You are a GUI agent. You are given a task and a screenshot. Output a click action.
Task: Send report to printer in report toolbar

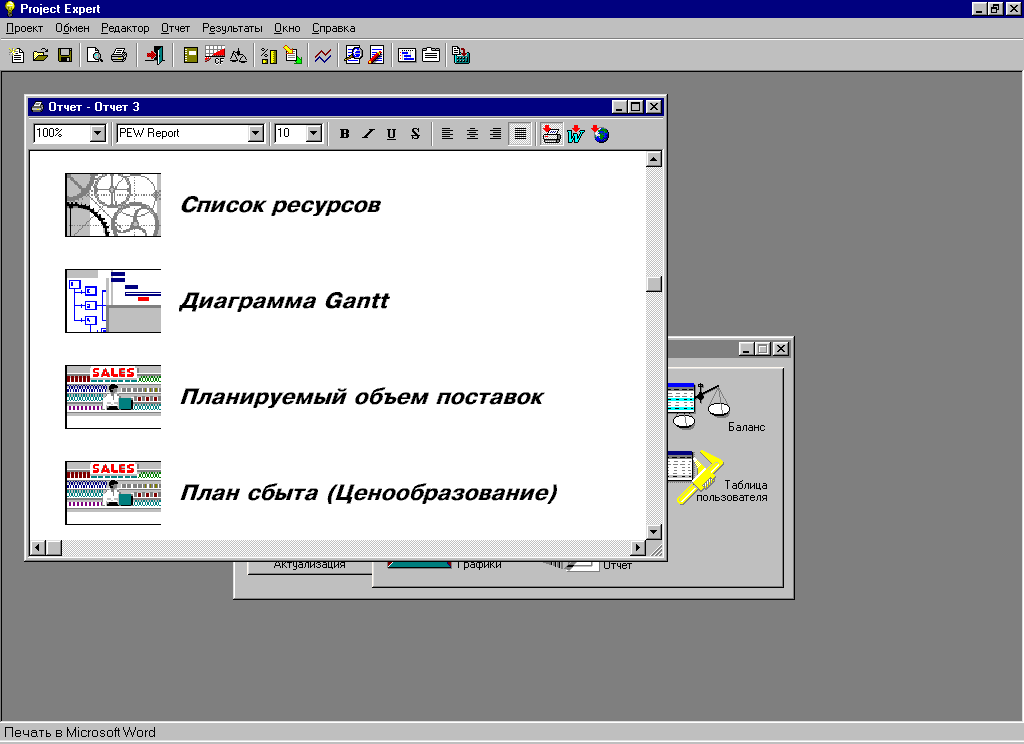pyautogui.click(x=551, y=134)
